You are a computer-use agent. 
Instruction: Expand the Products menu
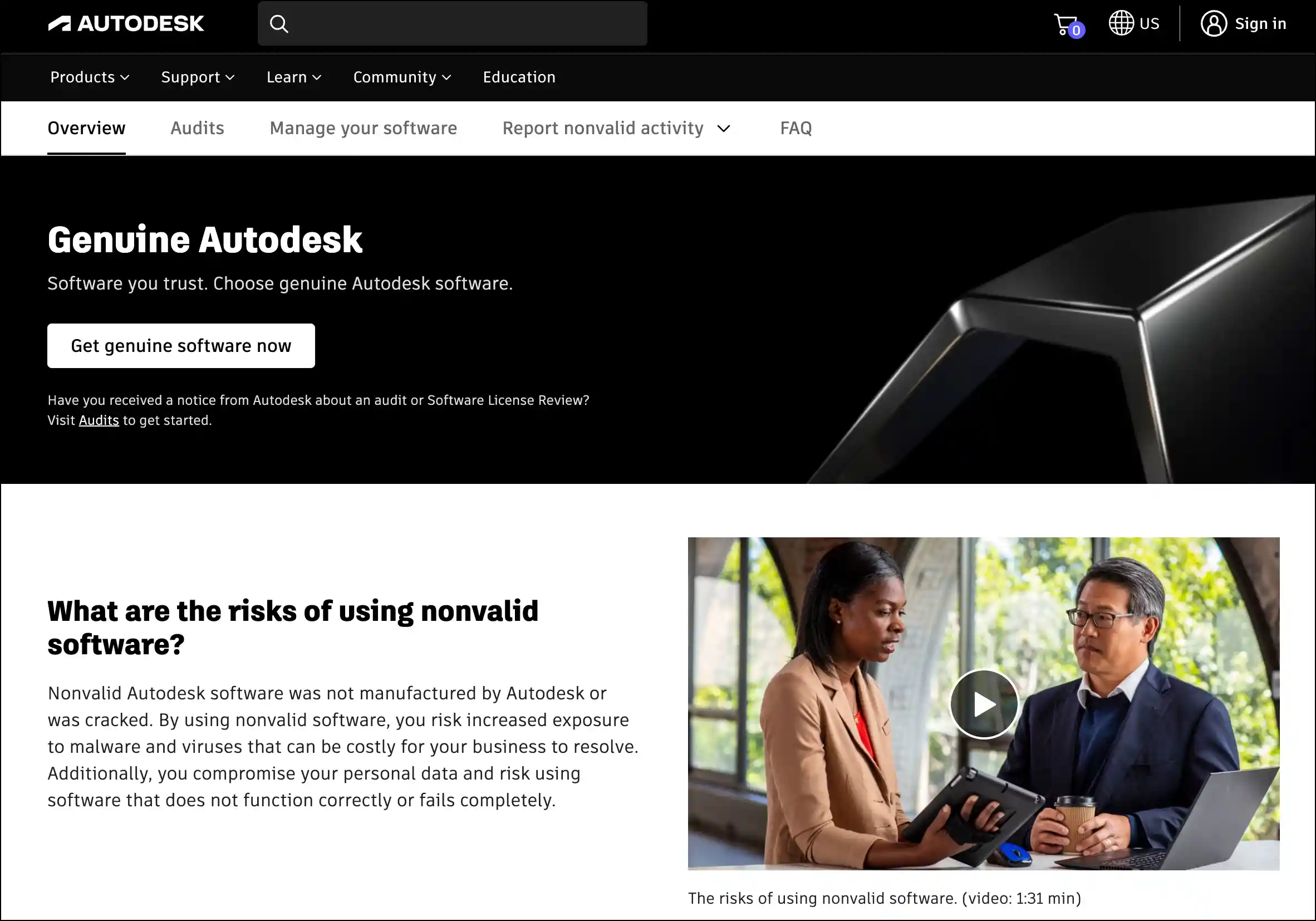coord(90,77)
